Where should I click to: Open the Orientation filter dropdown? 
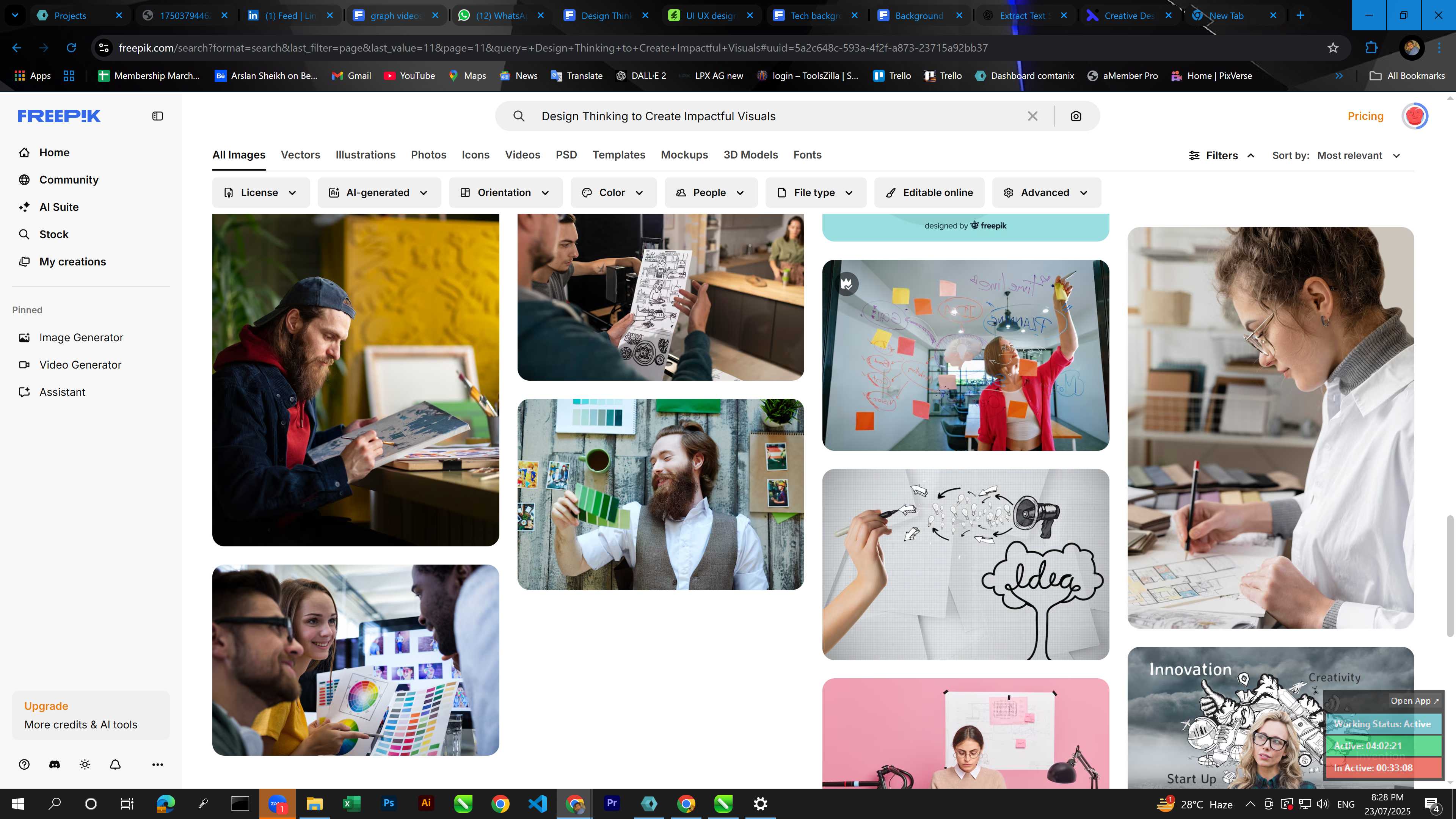coord(505,193)
